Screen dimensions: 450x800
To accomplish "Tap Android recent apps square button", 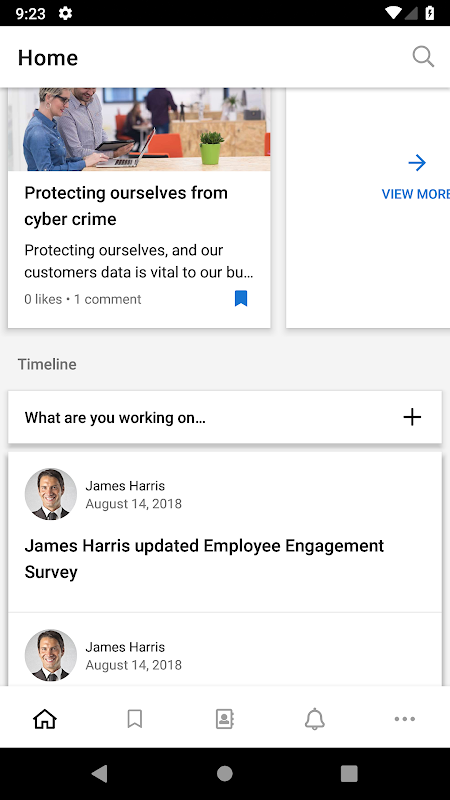I will pos(349,774).
